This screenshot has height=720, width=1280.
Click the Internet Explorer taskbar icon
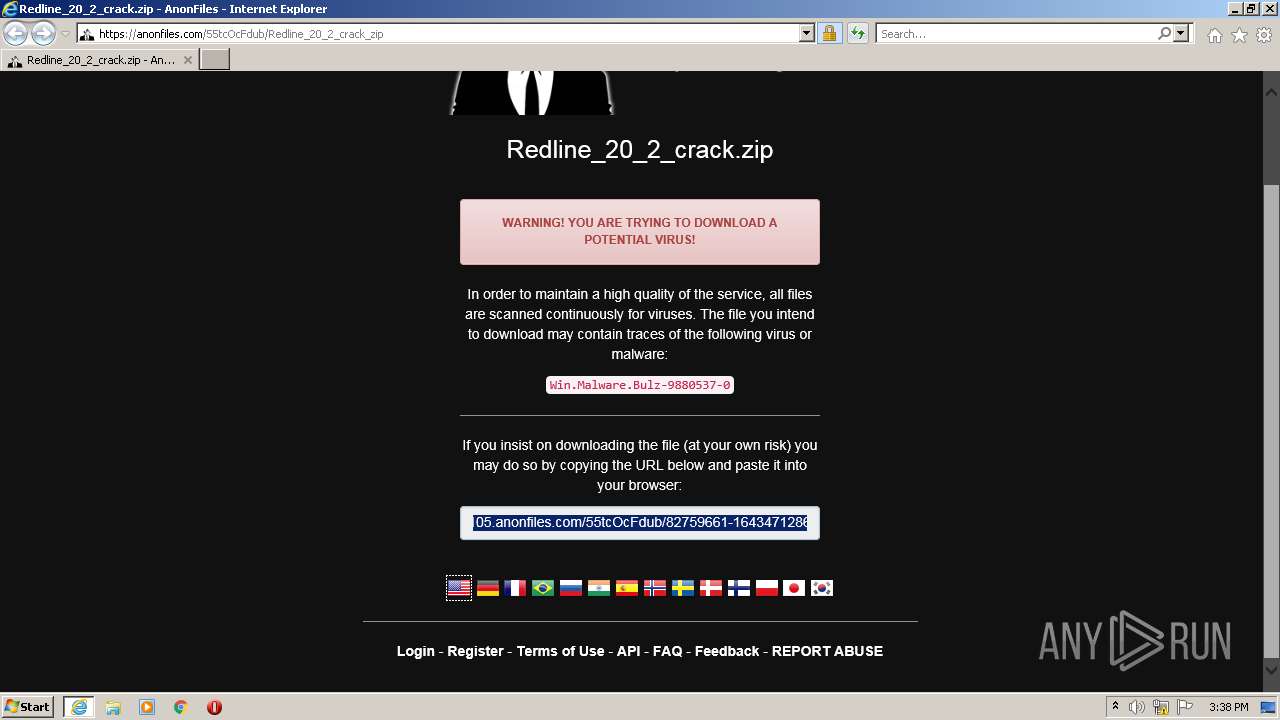click(x=78, y=707)
